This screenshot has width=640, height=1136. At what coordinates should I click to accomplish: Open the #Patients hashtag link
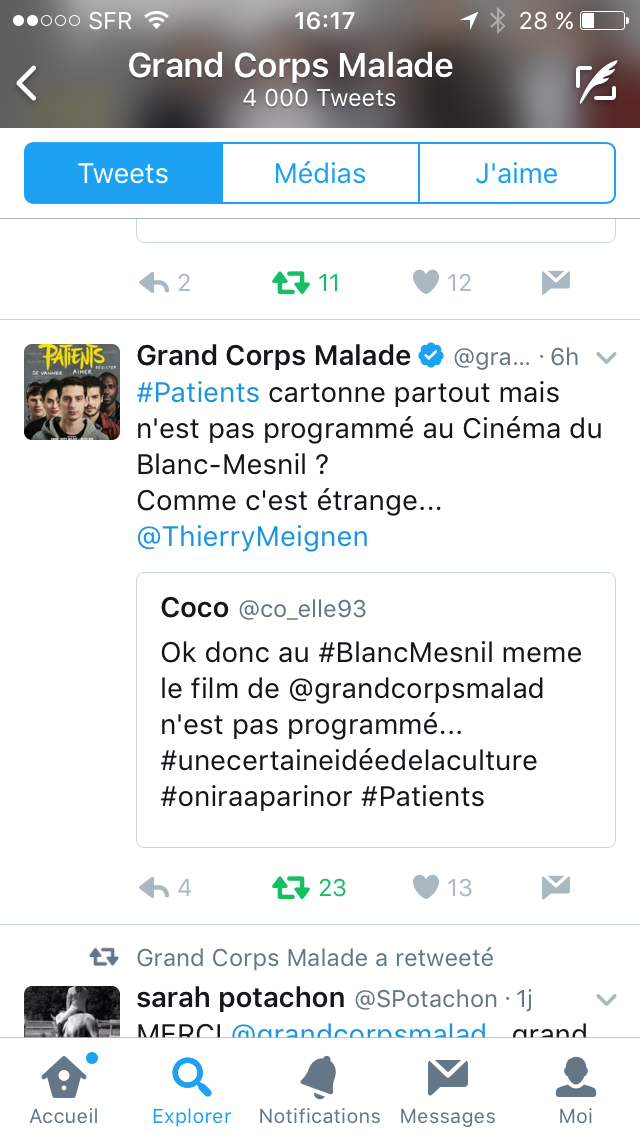pos(198,393)
